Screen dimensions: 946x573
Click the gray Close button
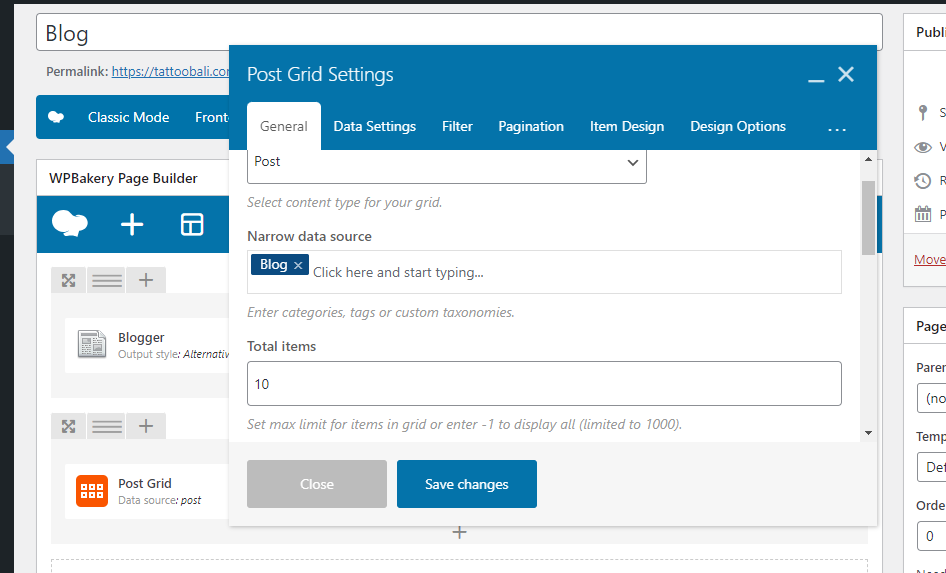317,484
